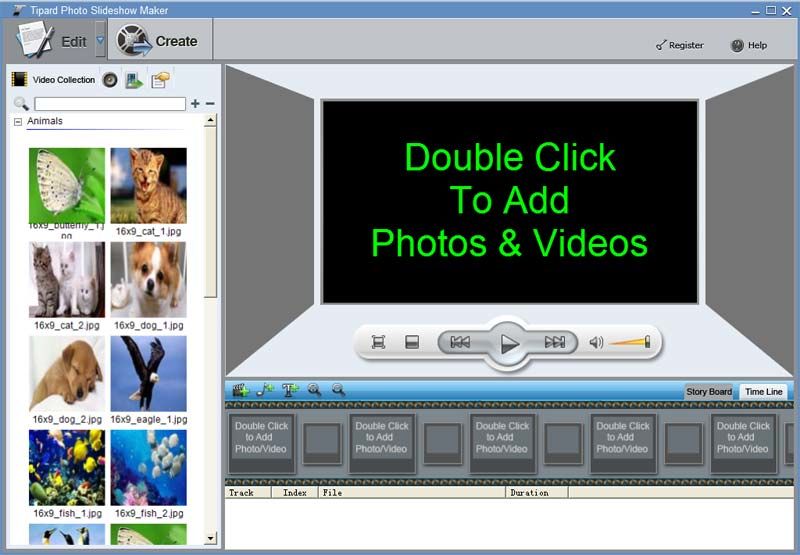Click the collection scrollbar up arrow

[211, 120]
